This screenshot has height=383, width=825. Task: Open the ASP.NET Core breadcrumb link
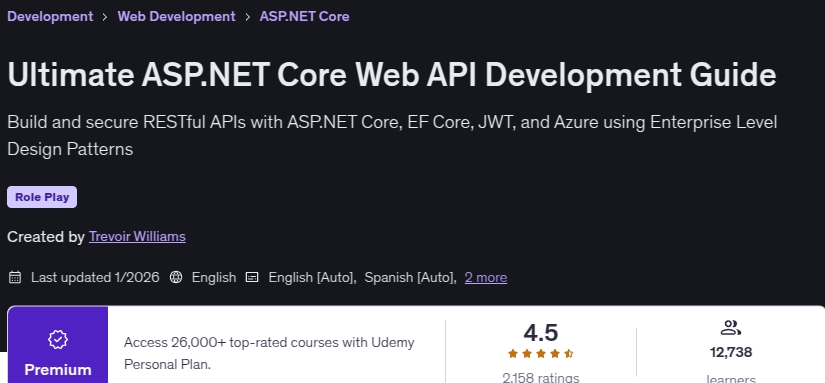[x=304, y=16]
